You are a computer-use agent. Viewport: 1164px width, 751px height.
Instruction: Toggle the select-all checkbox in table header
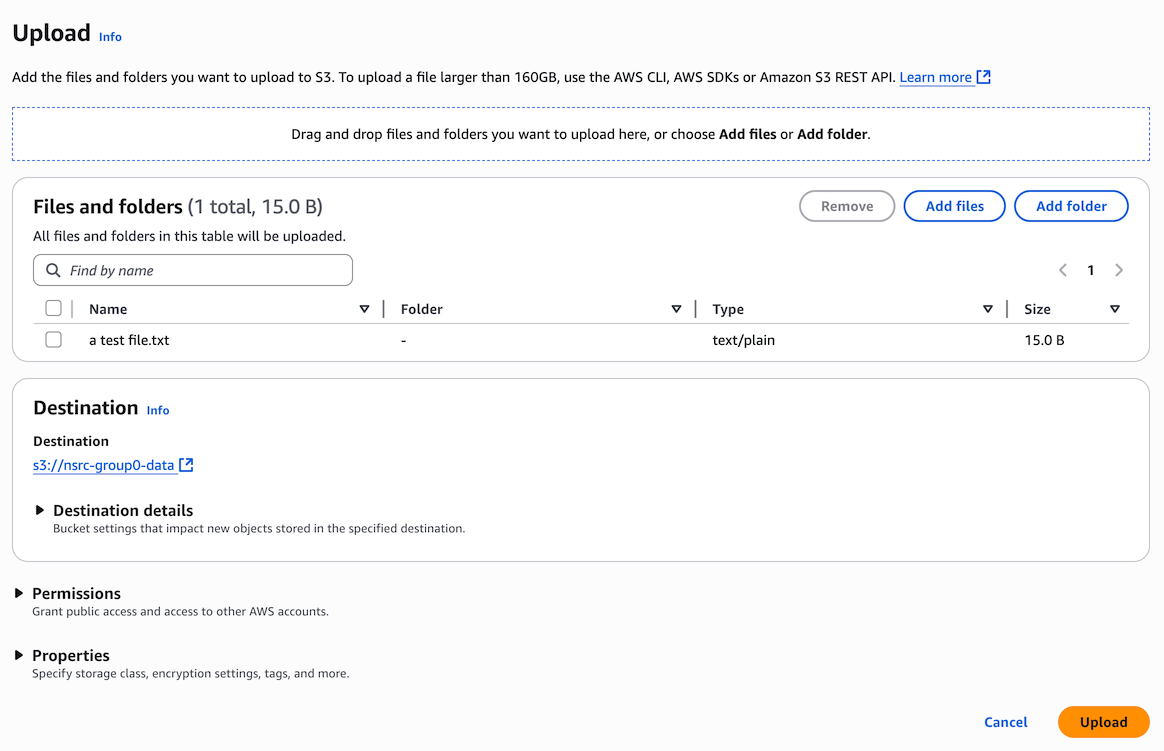54,309
